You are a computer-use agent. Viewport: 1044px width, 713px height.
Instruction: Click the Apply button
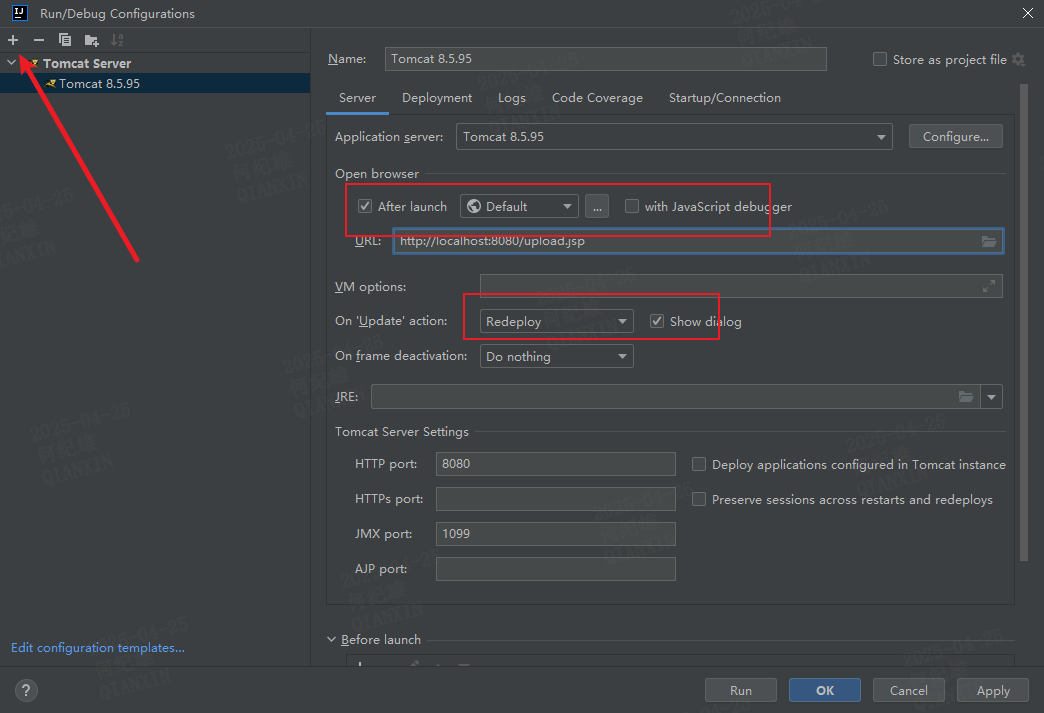(993, 690)
